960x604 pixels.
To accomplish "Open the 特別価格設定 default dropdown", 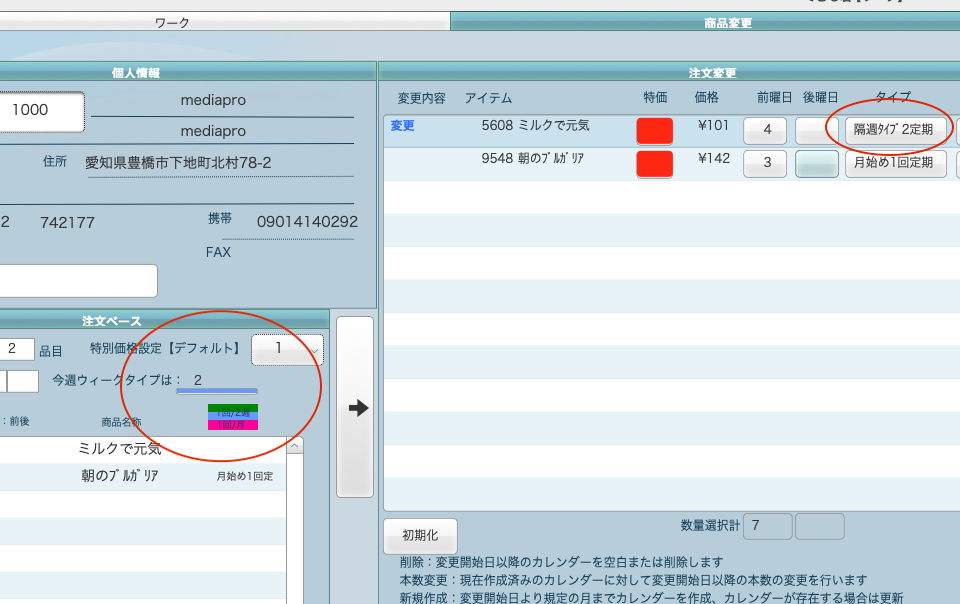I will 287,349.
